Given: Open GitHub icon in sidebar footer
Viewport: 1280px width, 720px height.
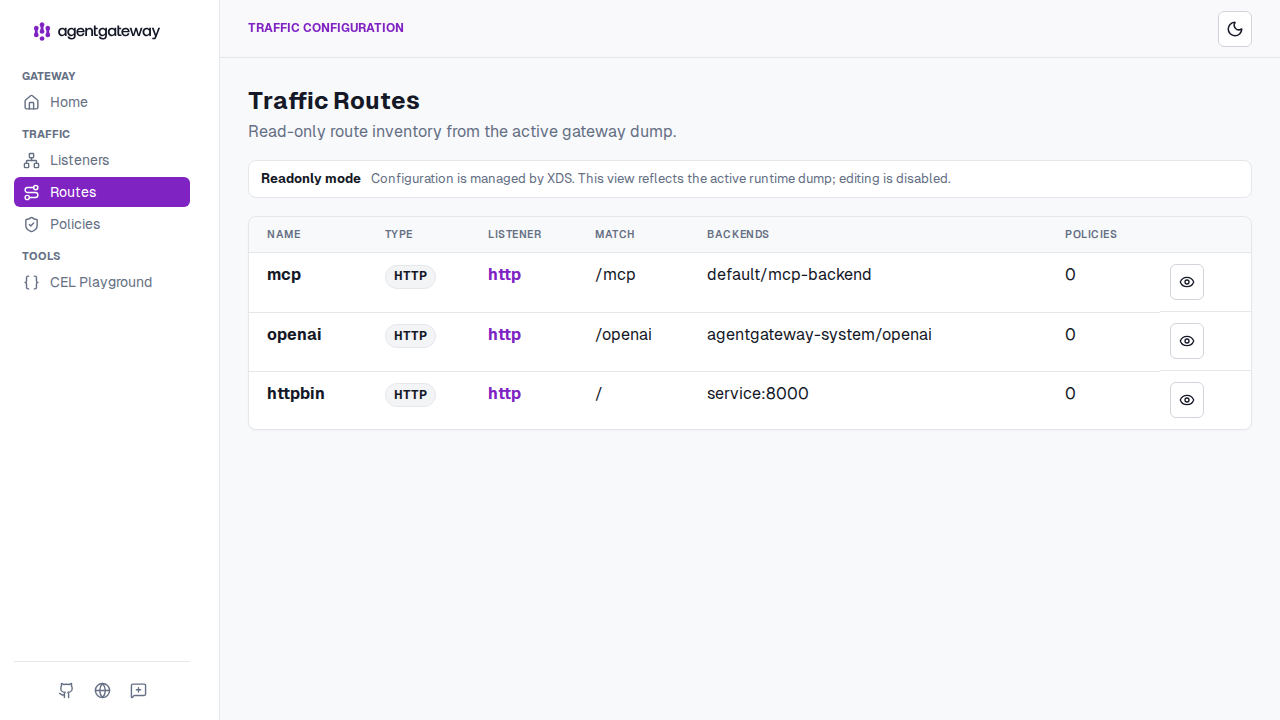Looking at the screenshot, I should tap(66, 690).
